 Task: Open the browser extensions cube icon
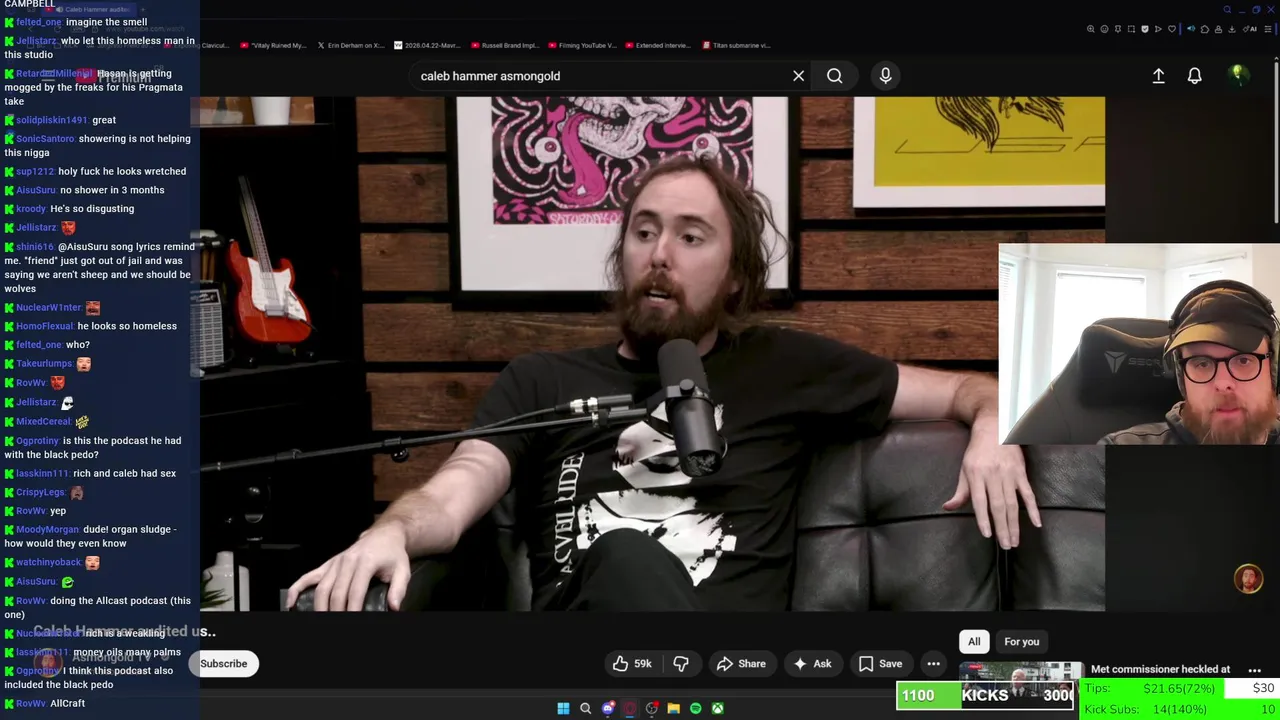pyautogui.click(x=1205, y=29)
